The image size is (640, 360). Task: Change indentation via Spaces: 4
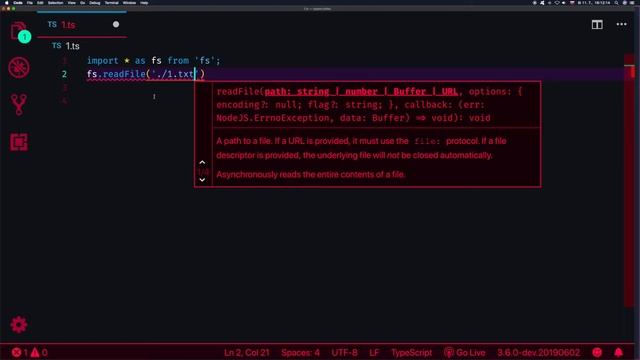(x=300, y=353)
